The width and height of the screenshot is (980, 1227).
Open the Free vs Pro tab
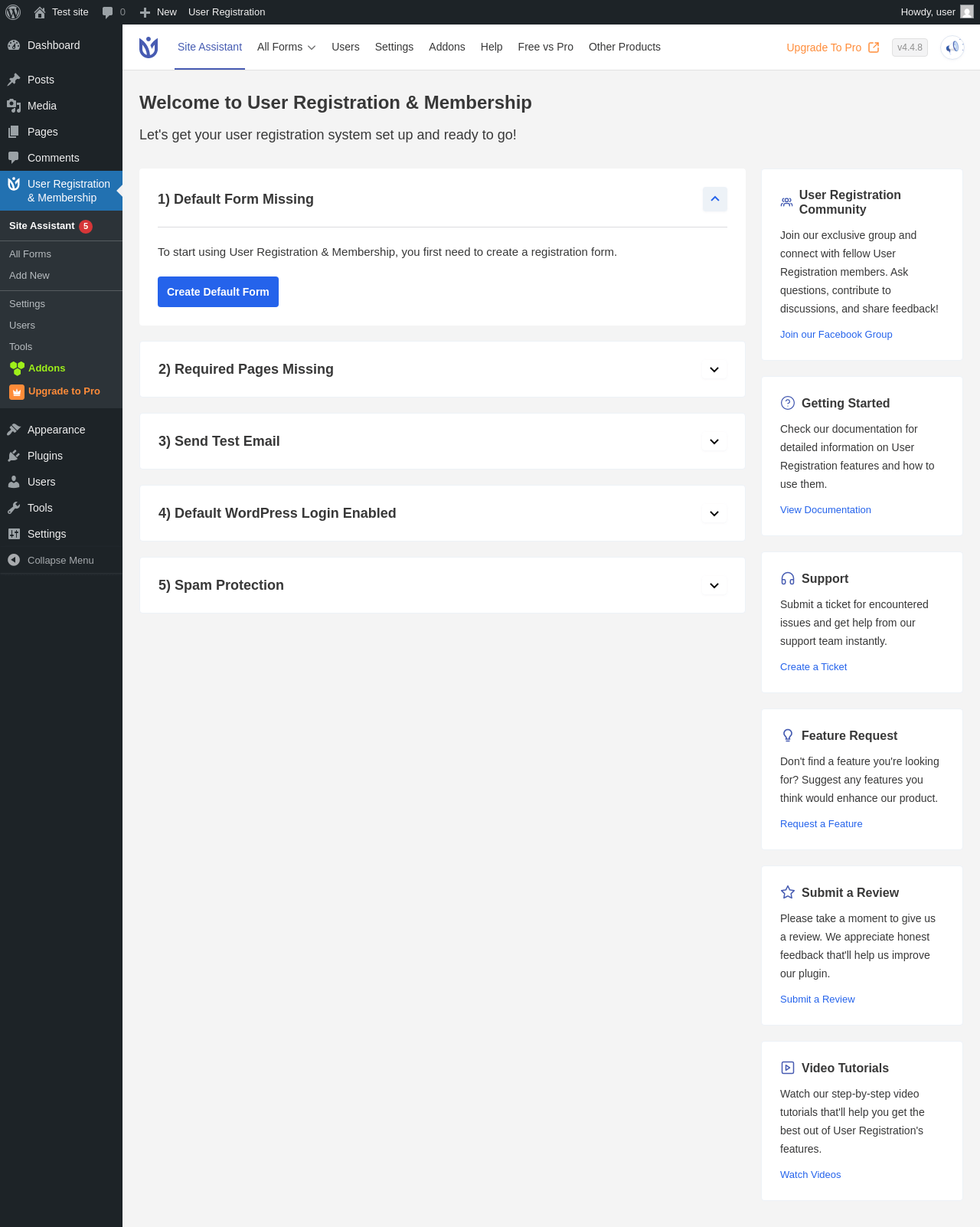click(x=546, y=47)
